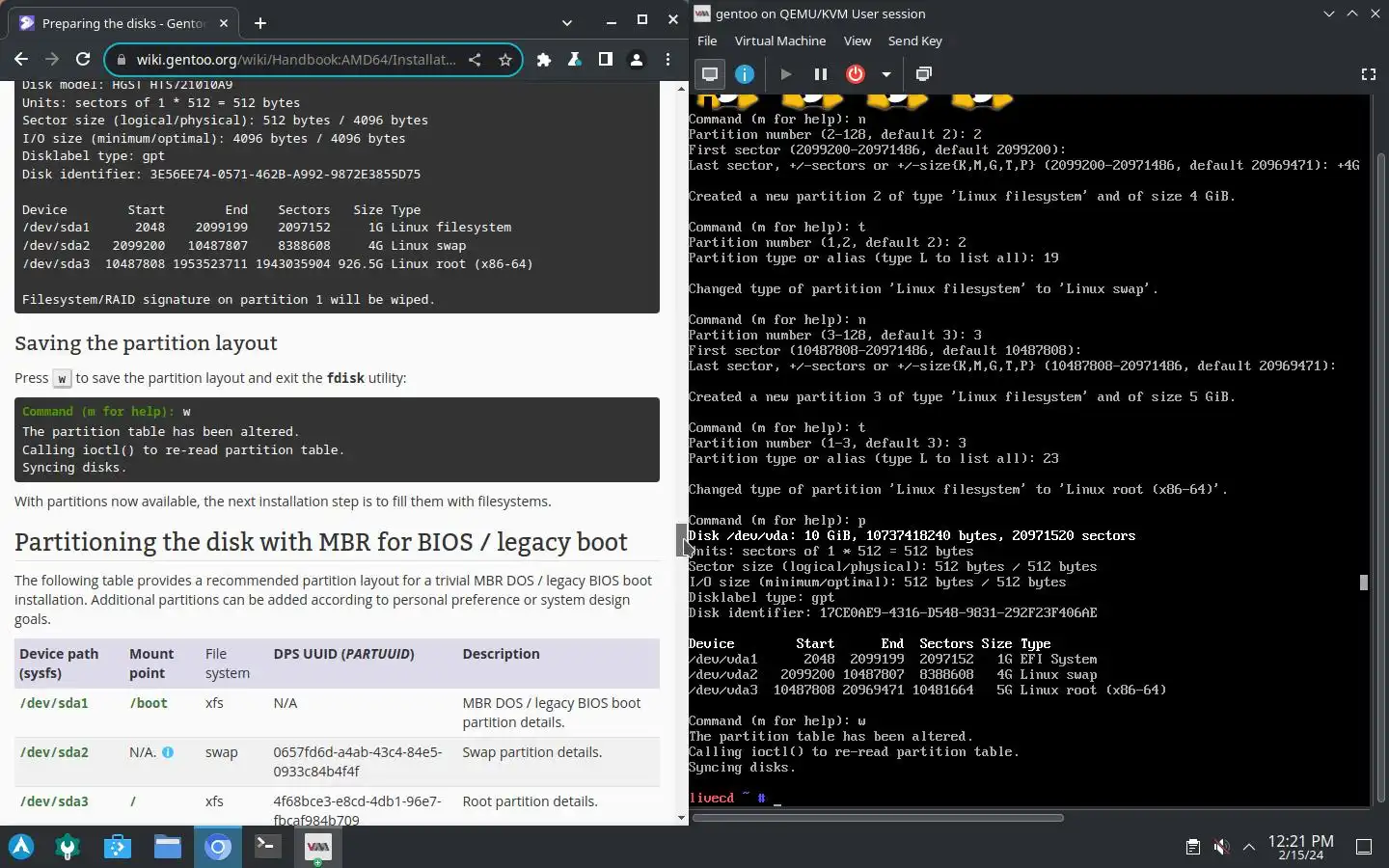Switch to Virtual Machine Manager taskbar icon
Image resolution: width=1389 pixels, height=868 pixels.
point(317,847)
